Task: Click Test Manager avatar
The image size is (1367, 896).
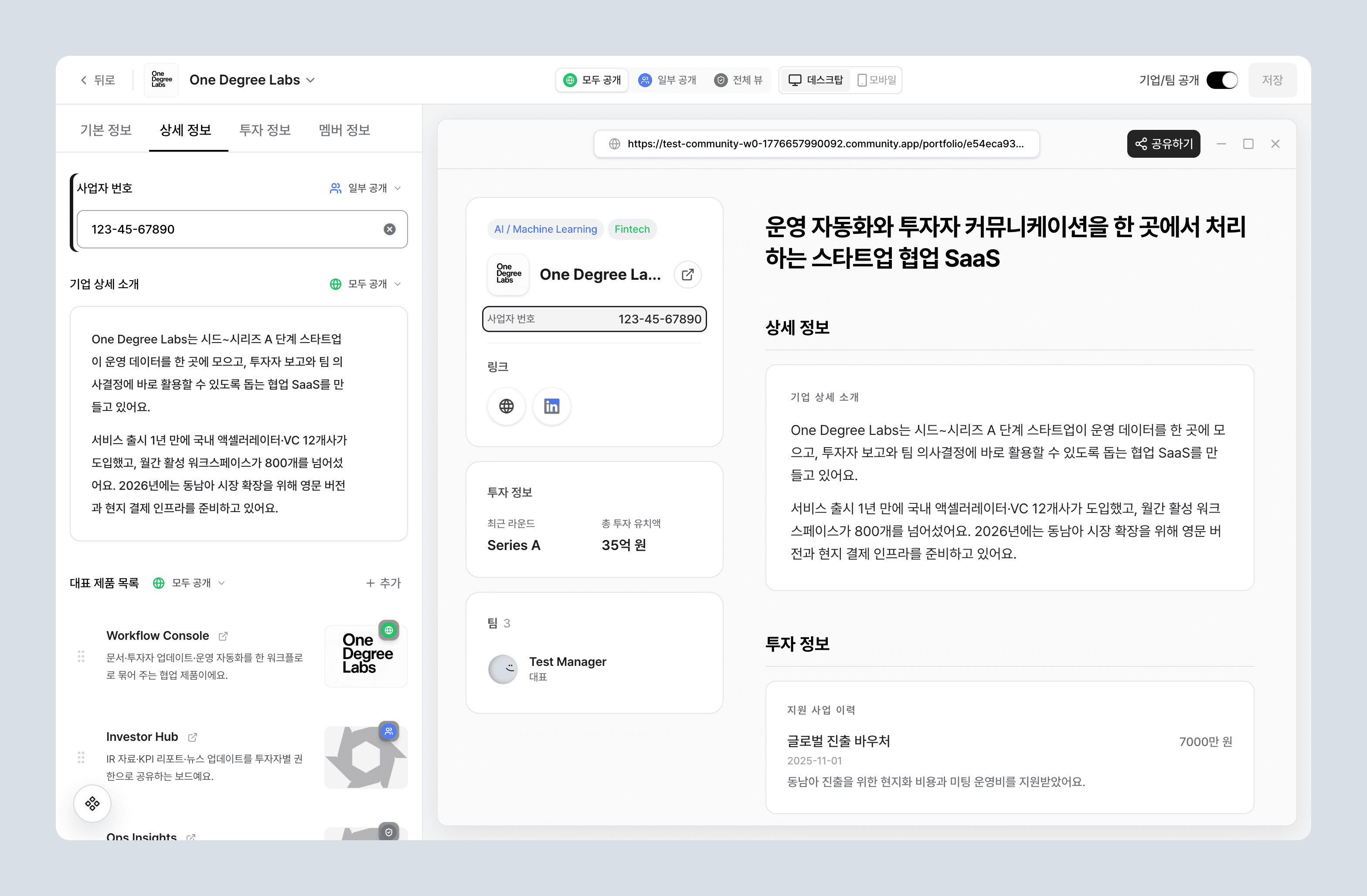Action: (503, 669)
